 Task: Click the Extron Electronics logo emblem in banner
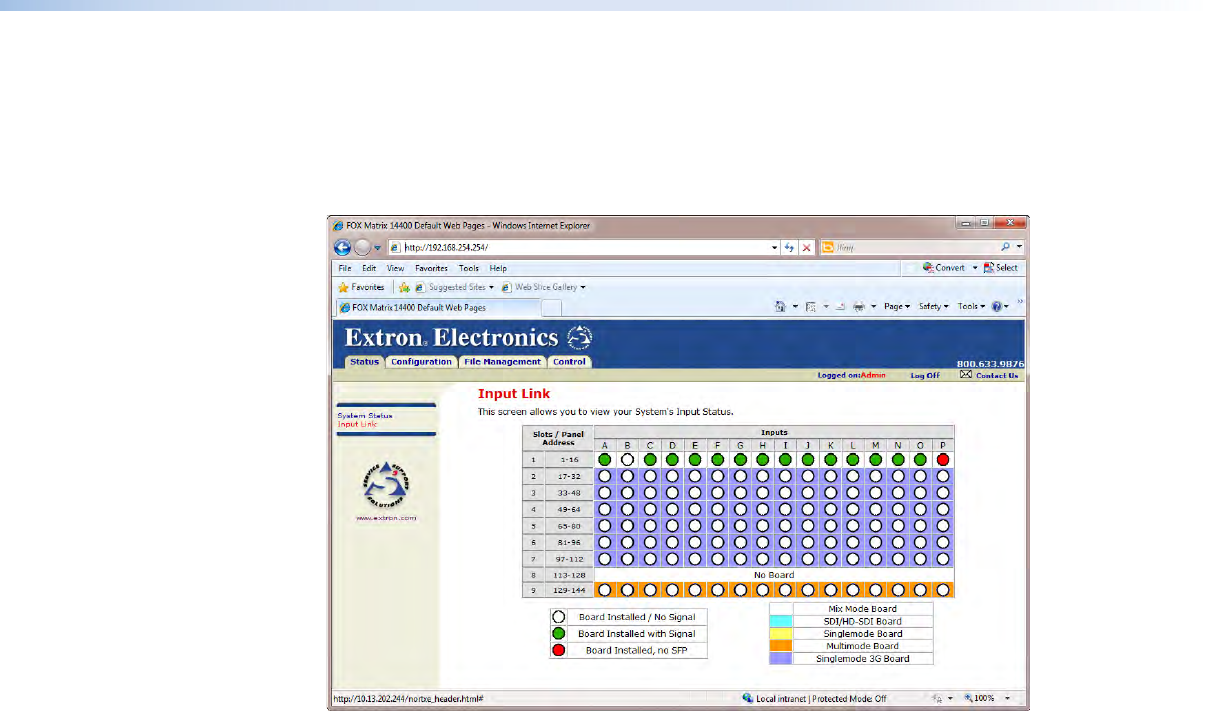click(x=580, y=337)
